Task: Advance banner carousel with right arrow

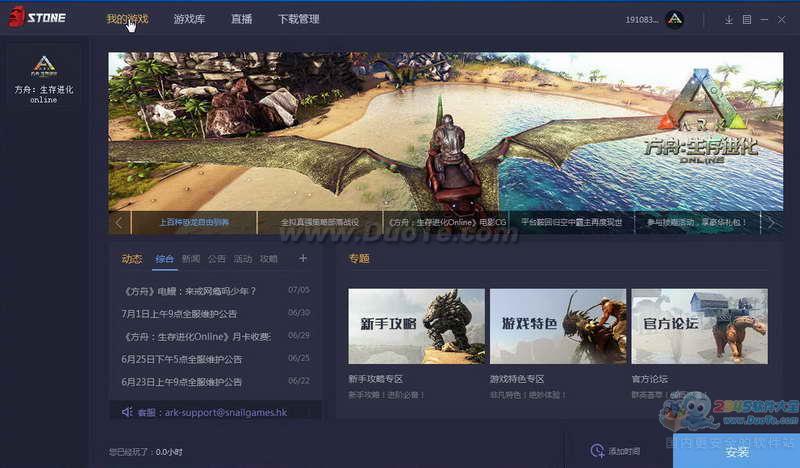Action: pos(771,222)
